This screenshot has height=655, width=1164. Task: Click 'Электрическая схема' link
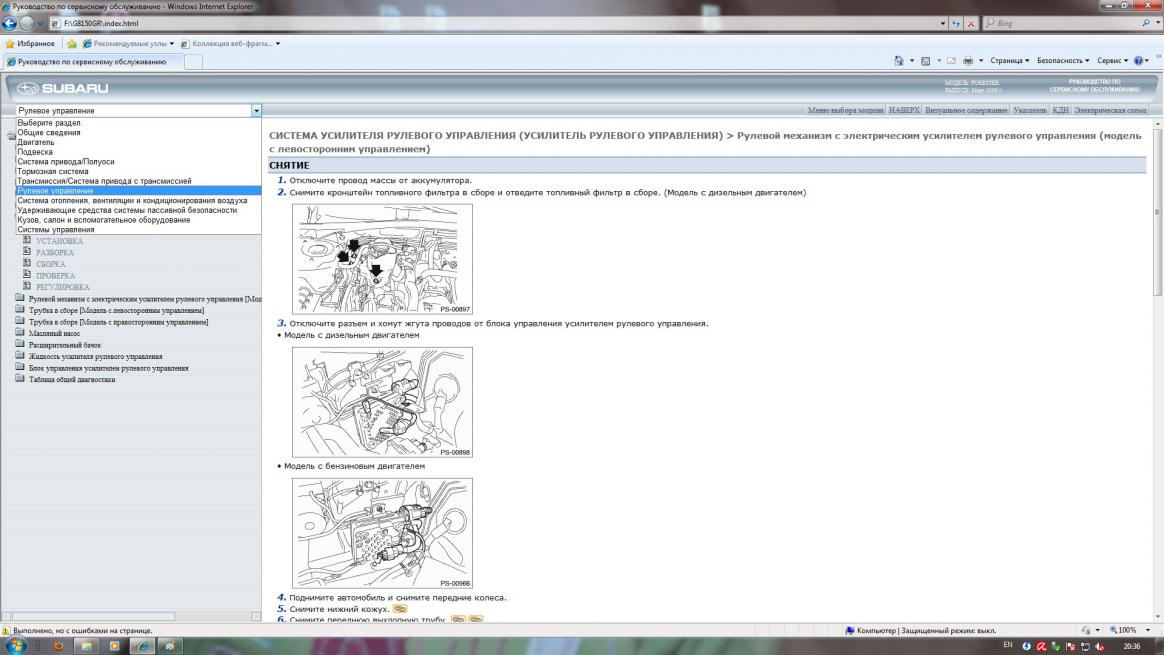click(1110, 111)
